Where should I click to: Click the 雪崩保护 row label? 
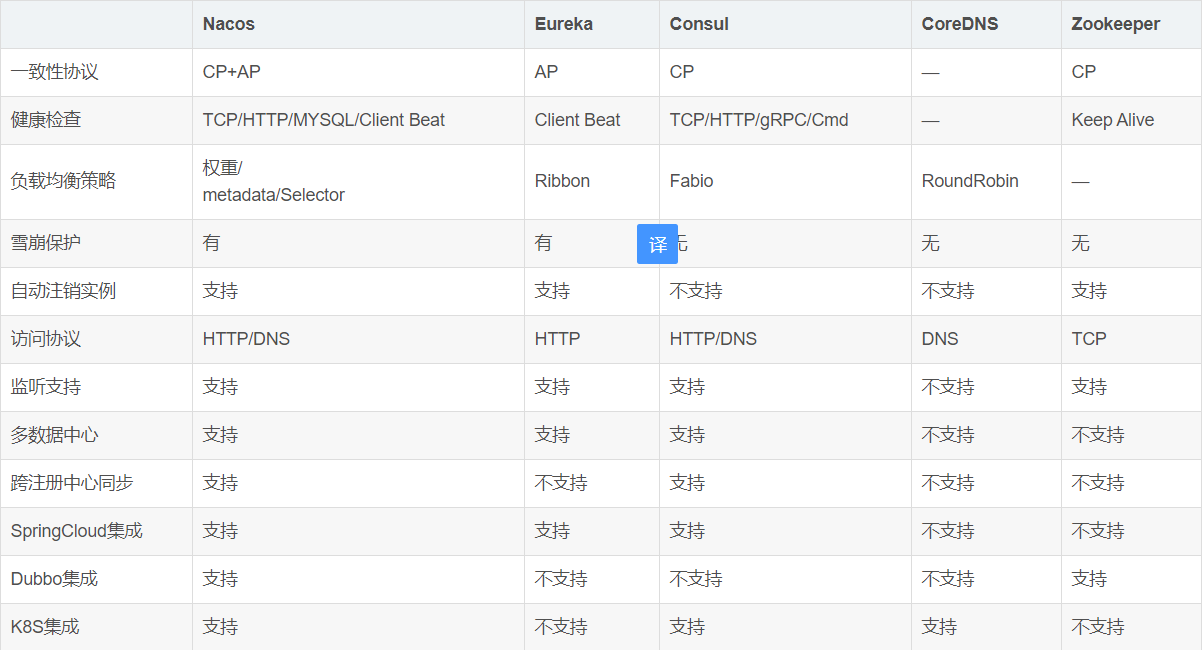[46, 243]
